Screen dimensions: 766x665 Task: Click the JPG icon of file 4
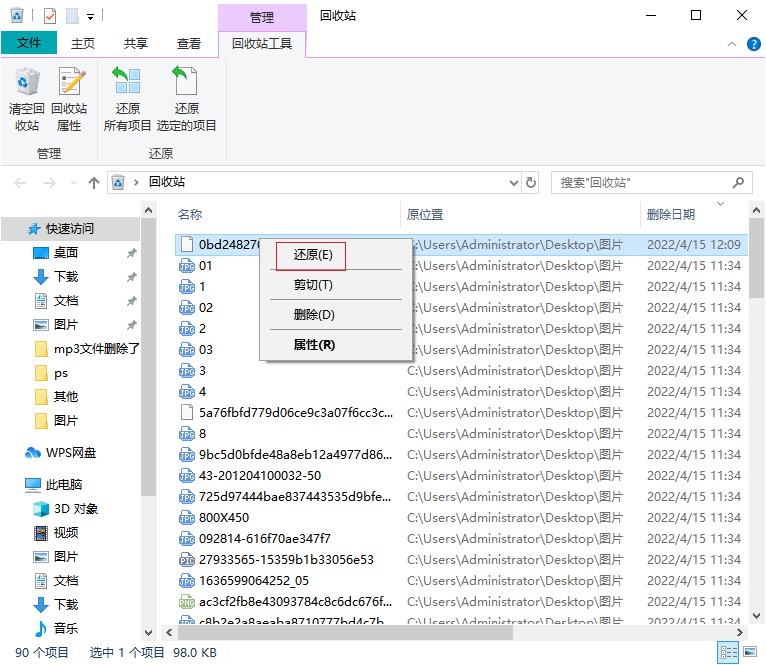pos(187,391)
